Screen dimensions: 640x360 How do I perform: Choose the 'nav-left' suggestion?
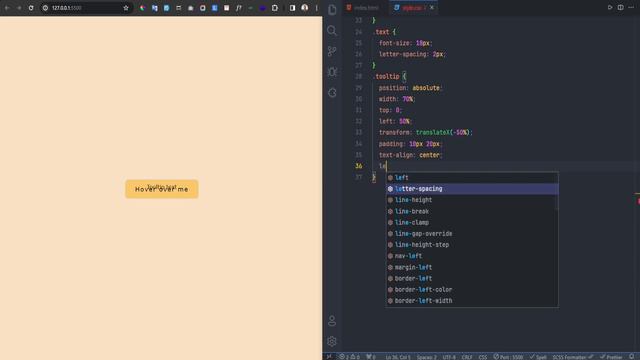(x=472, y=256)
